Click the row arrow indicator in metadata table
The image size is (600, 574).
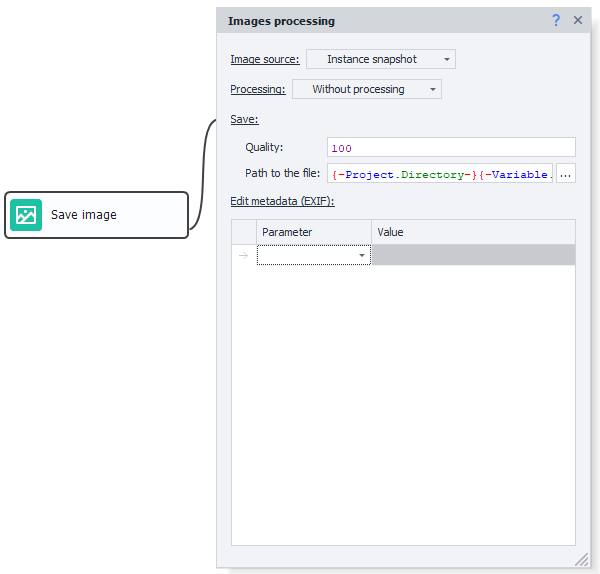pyautogui.click(x=244, y=255)
